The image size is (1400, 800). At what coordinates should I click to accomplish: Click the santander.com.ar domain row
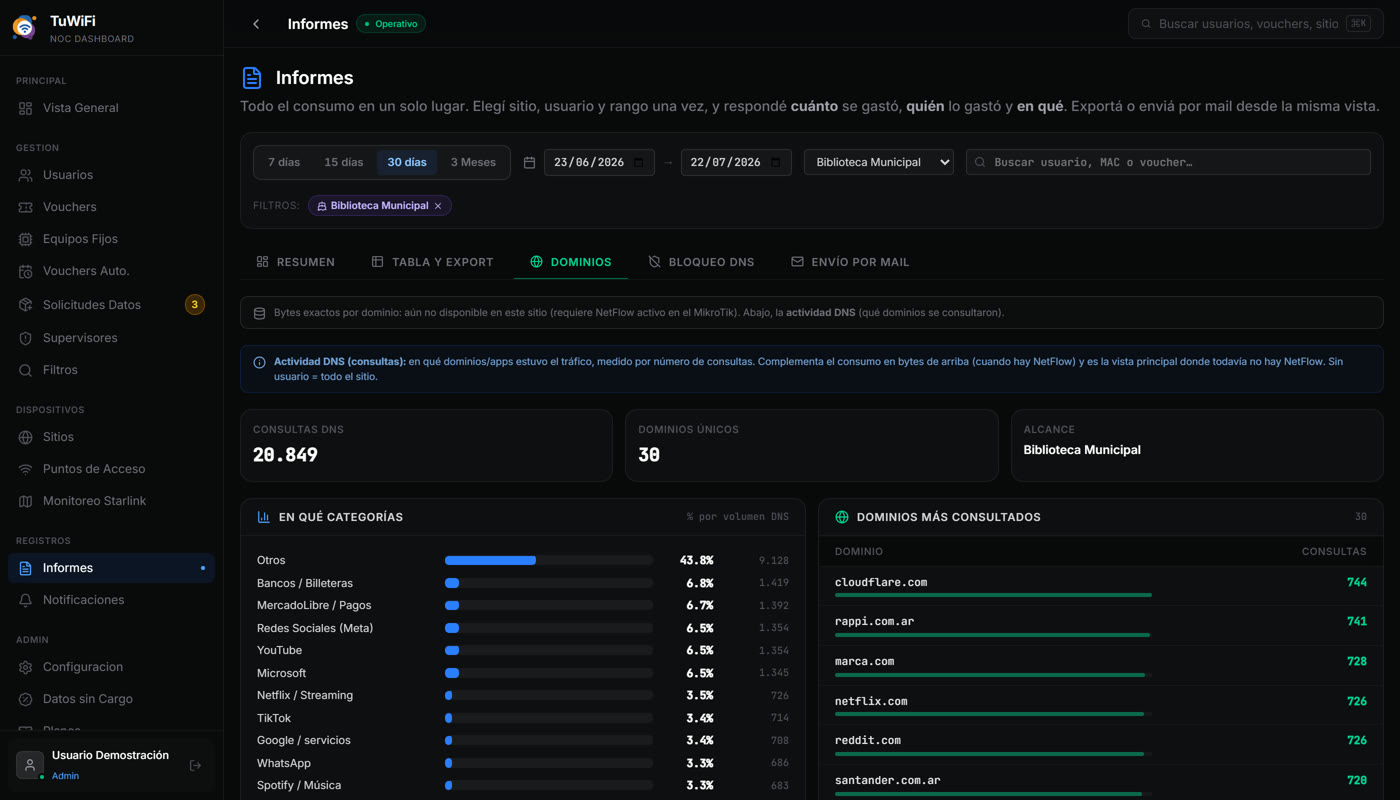[1101, 783]
